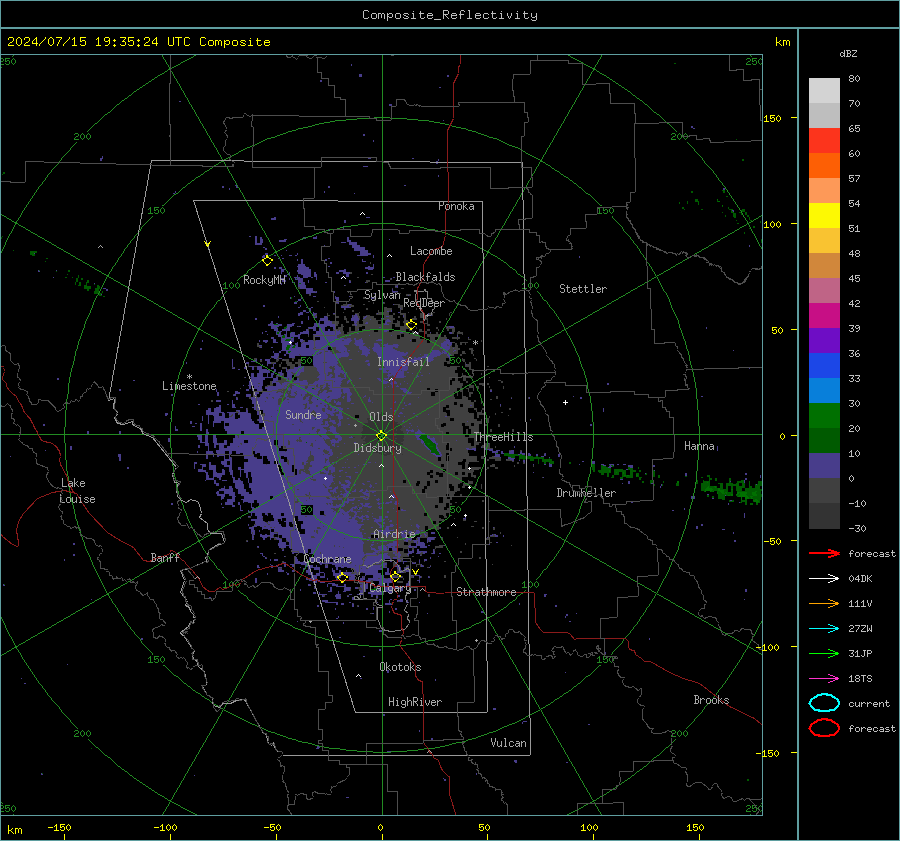Click the yellow diamond marker beside RockyMH
The image size is (900, 841).
click(x=267, y=261)
